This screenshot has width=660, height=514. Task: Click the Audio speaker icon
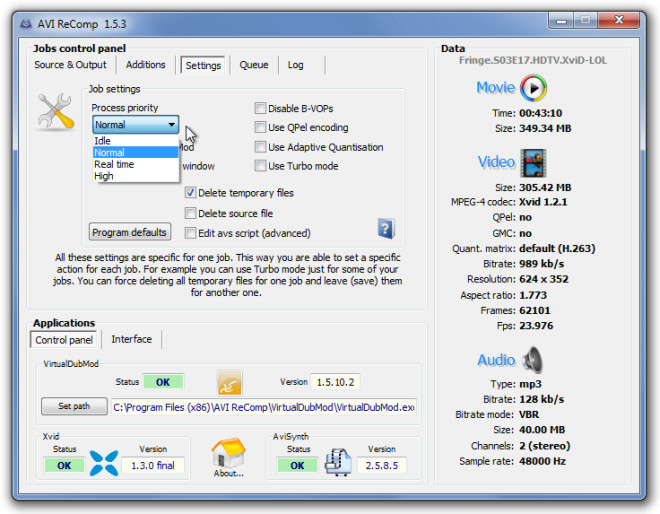point(533,360)
